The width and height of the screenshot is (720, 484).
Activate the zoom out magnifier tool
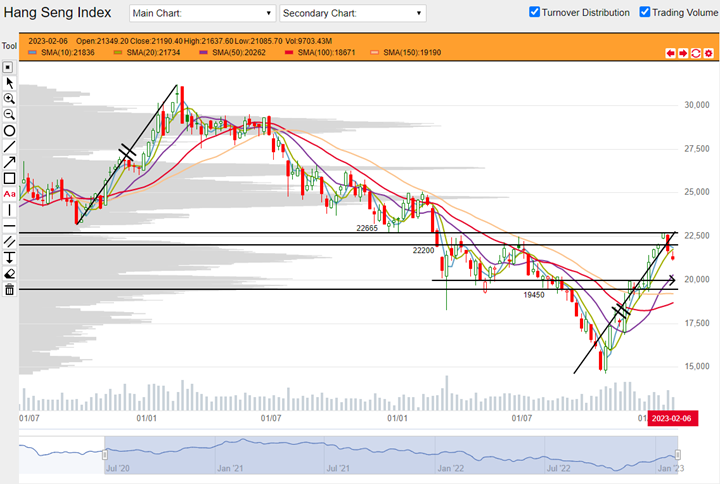click(9, 114)
